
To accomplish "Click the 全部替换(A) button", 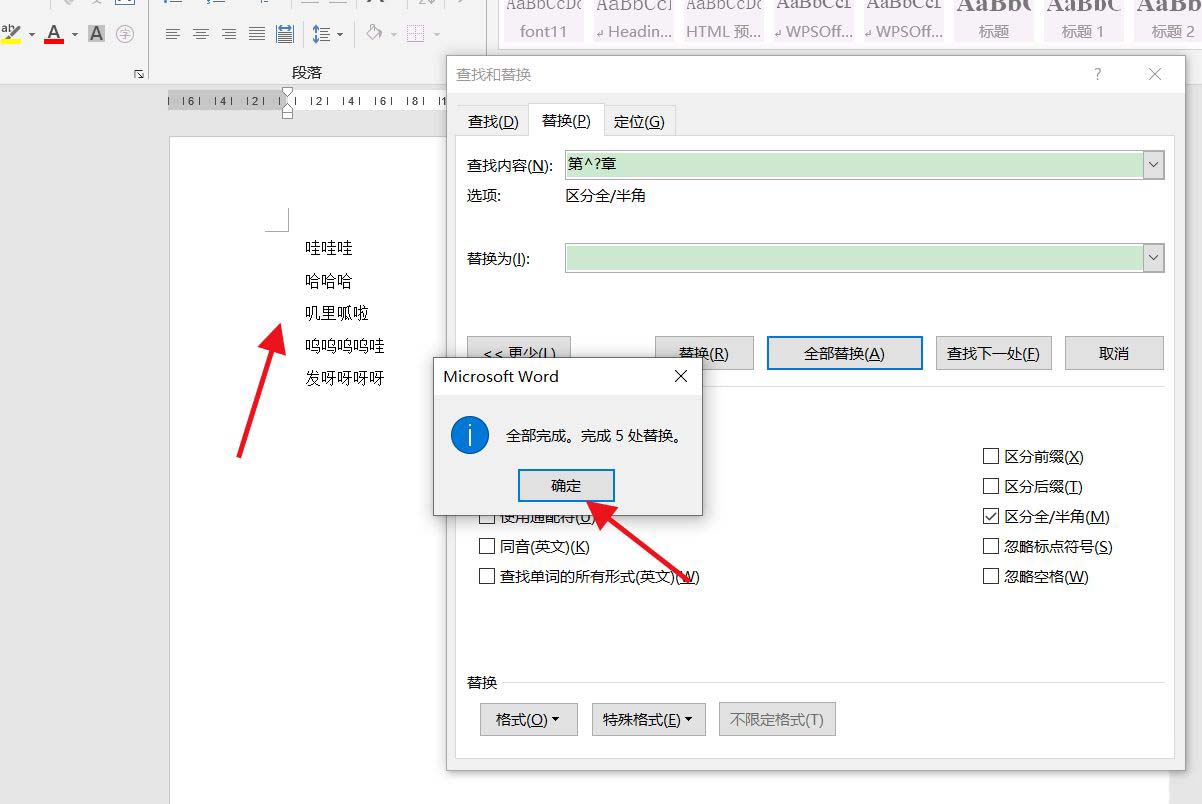I will click(844, 353).
